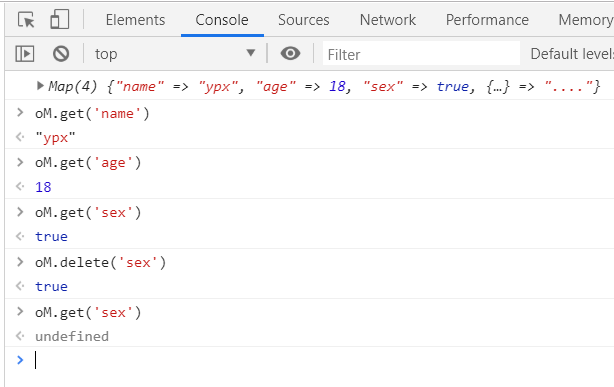This screenshot has width=614, height=387.
Task: Show the console sidebar icon
Action: coord(25,54)
